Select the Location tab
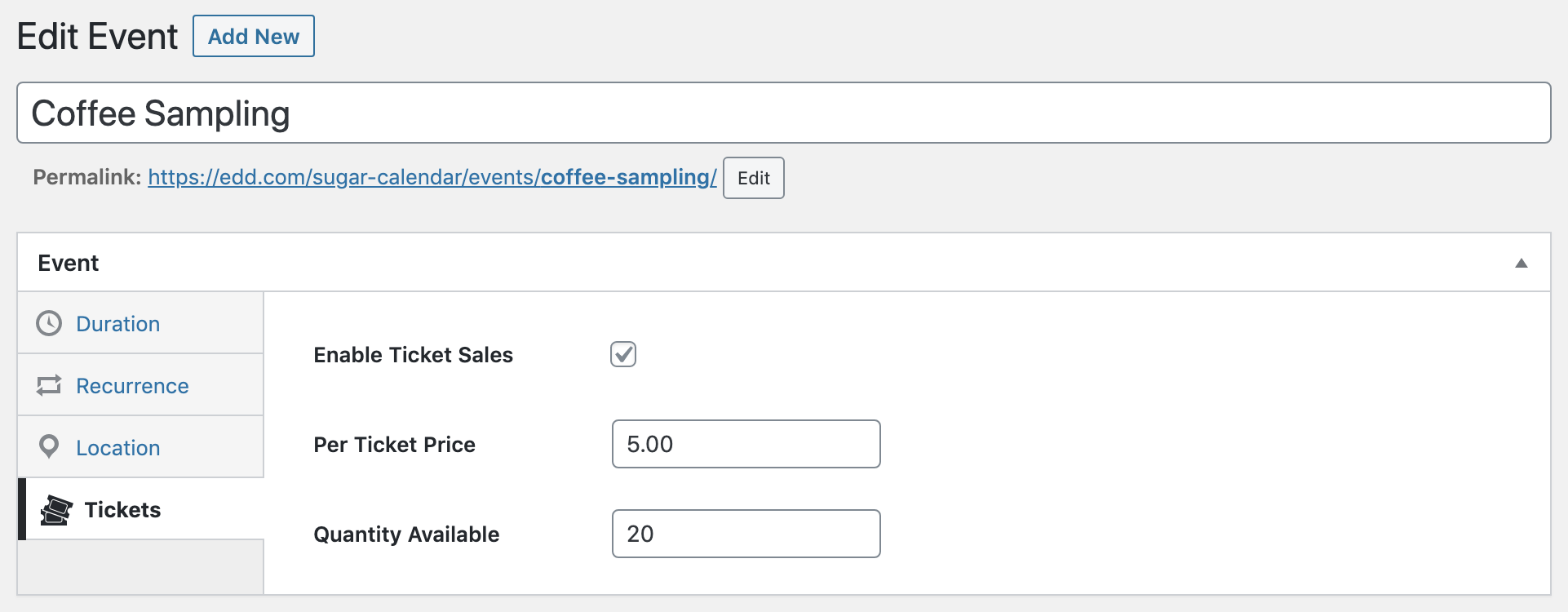 (x=141, y=447)
